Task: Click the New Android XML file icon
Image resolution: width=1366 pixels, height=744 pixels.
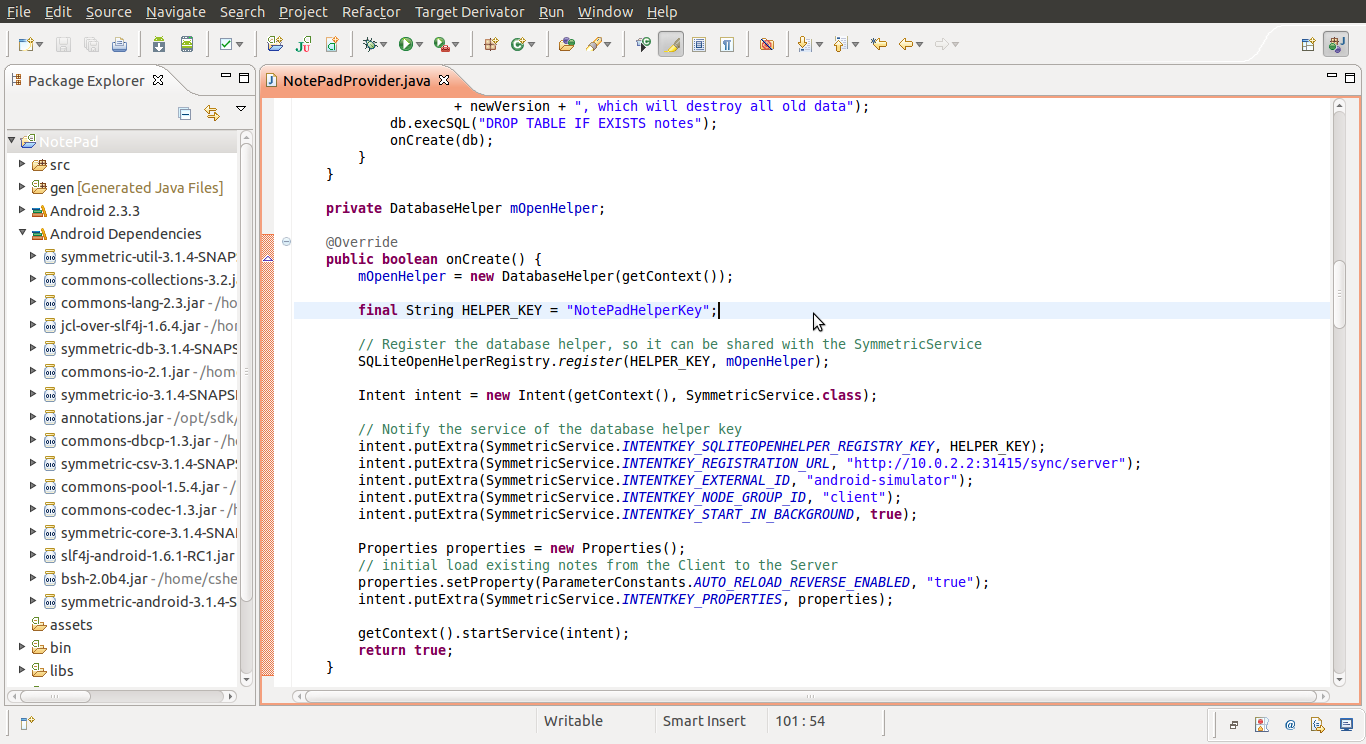Action: tap(331, 44)
